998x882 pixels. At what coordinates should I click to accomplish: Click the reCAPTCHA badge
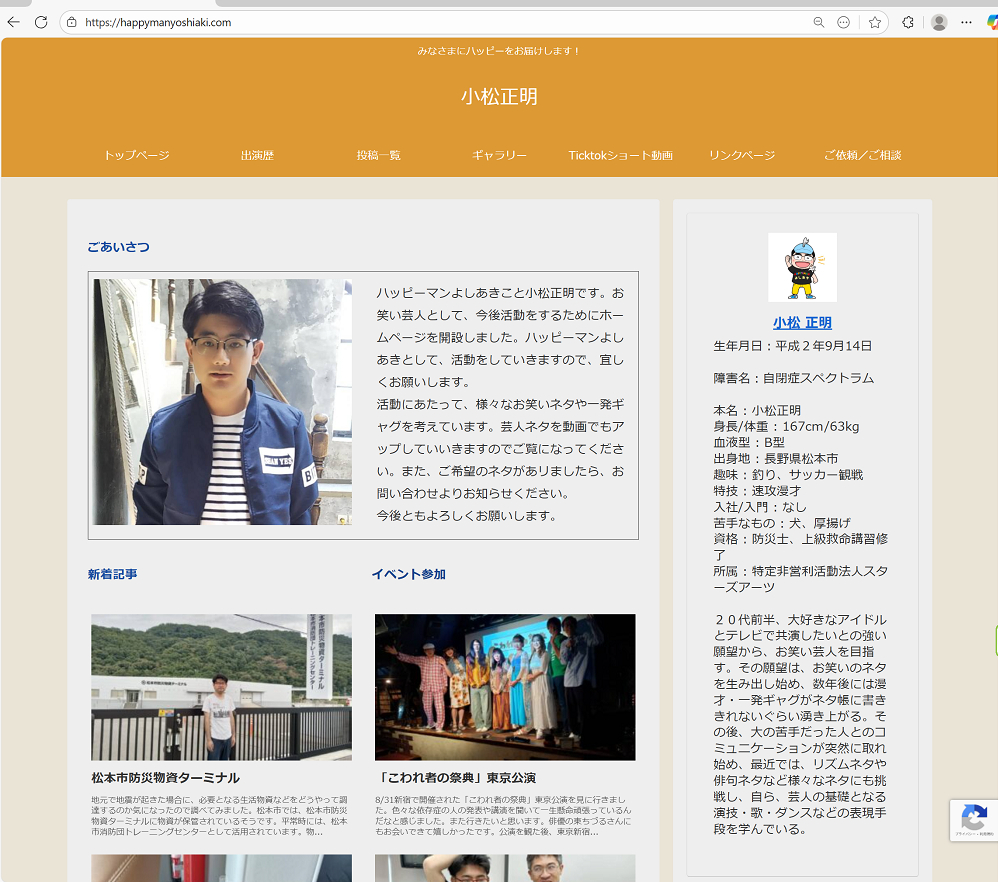point(973,820)
